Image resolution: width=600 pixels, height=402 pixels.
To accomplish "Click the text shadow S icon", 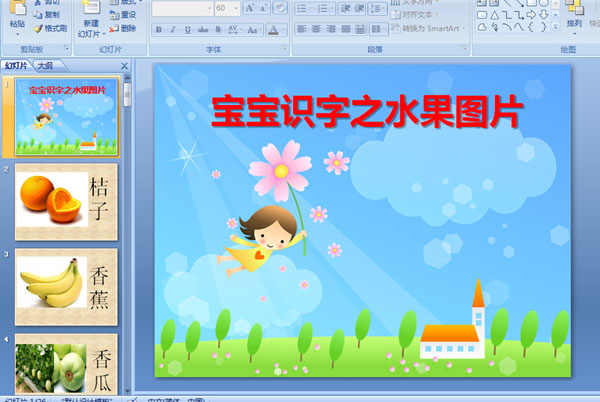I will [x=219, y=30].
